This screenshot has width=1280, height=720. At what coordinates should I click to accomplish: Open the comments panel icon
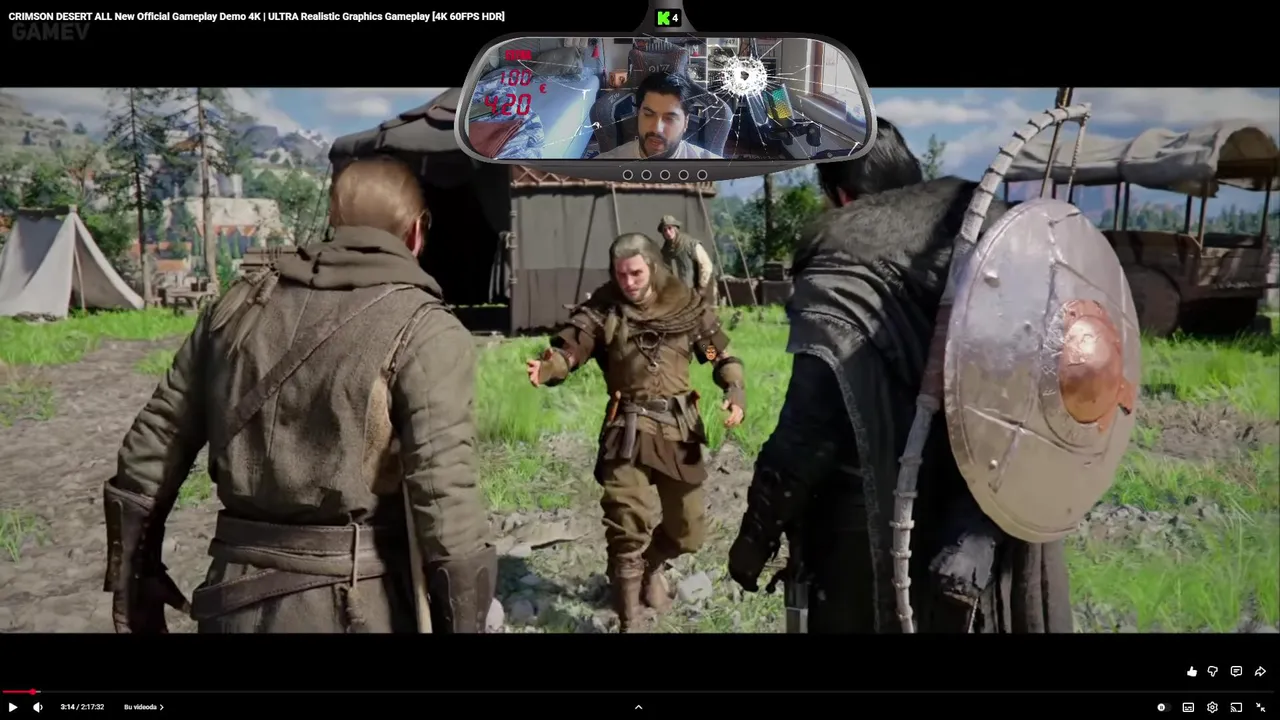1236,672
